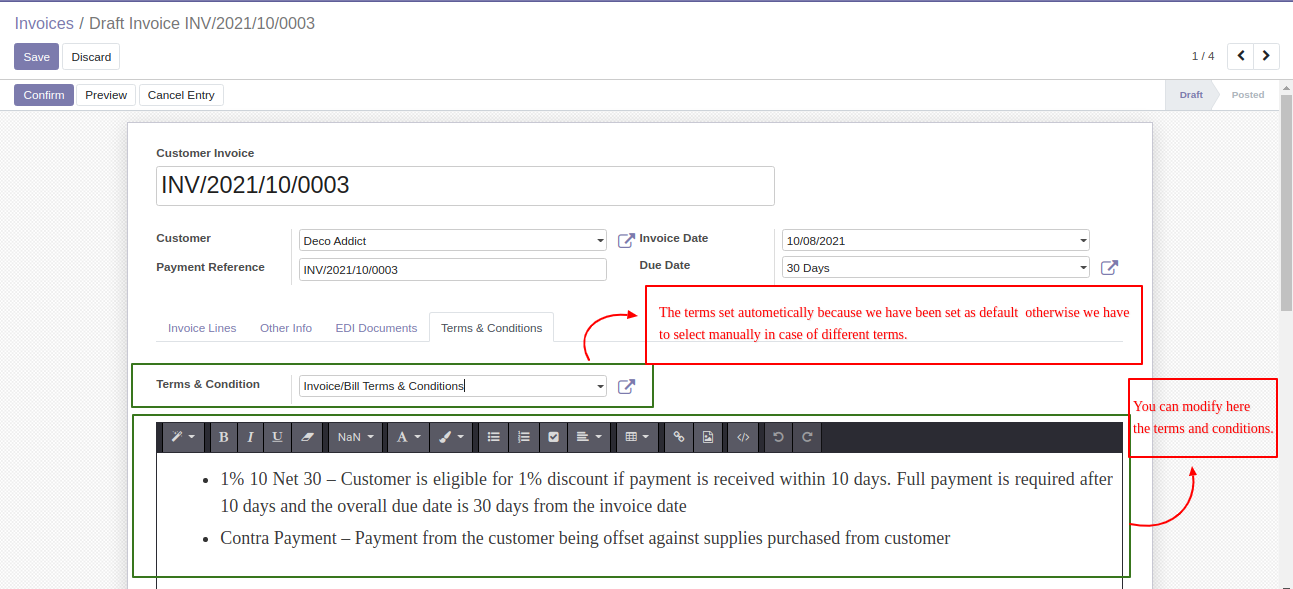This screenshot has width=1293, height=589.
Task: Toggle bold formatting in editor toolbar
Action: [x=223, y=437]
